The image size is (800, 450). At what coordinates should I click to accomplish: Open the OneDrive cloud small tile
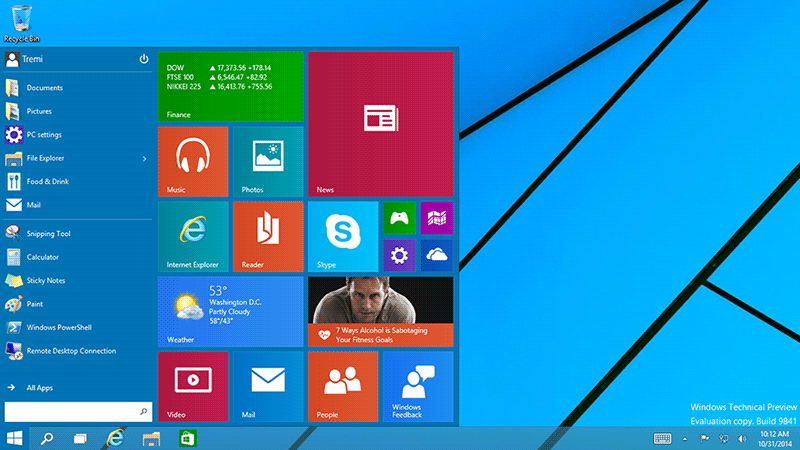[x=437, y=255]
